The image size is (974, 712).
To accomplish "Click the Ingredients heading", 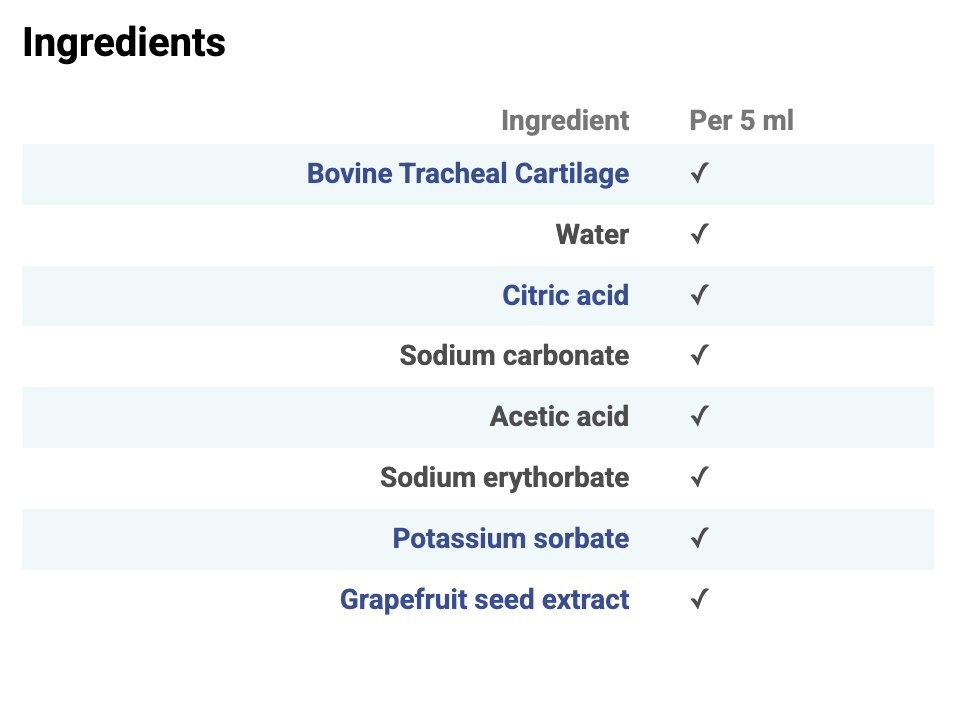I will [x=124, y=43].
